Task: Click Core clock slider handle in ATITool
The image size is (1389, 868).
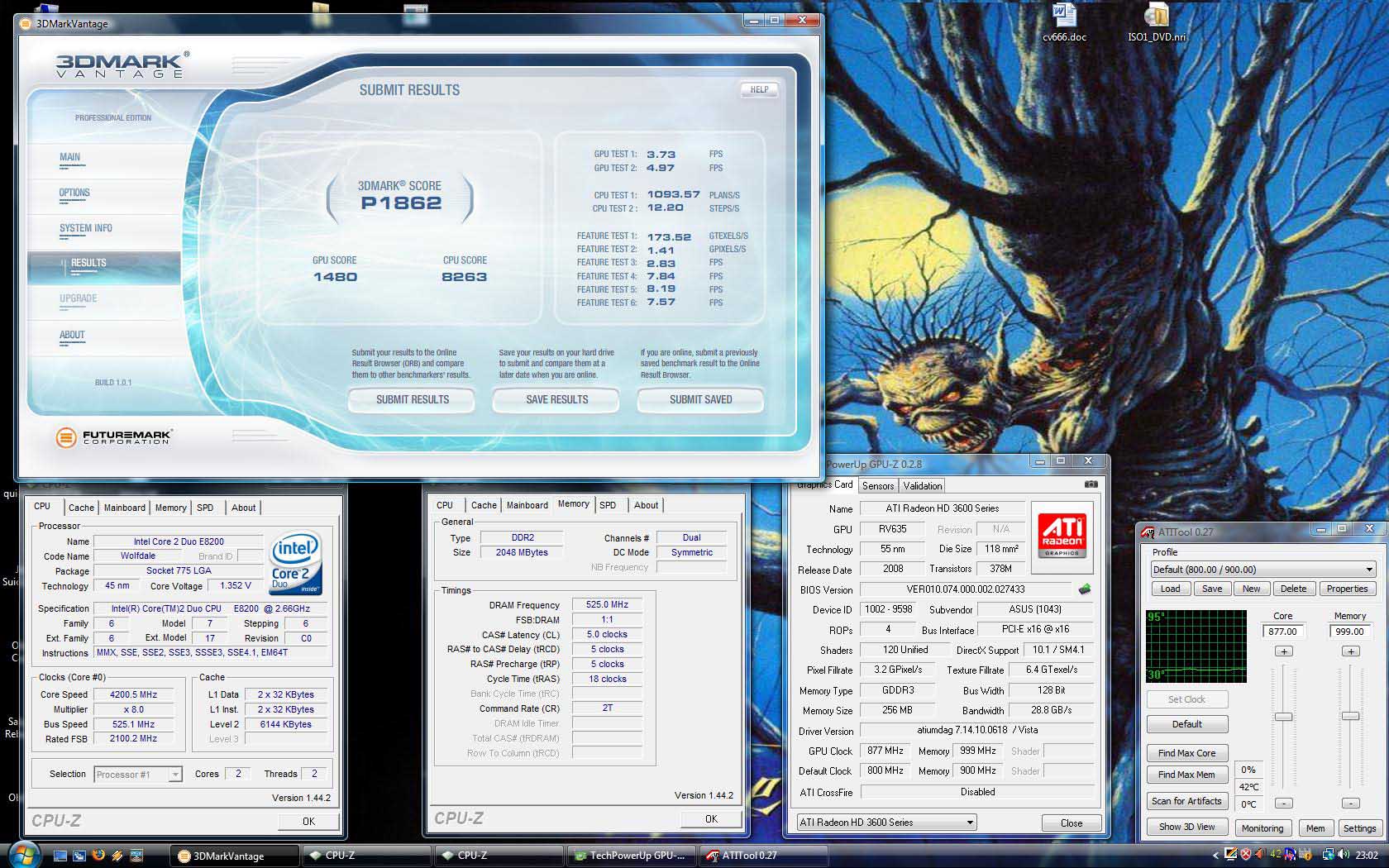Action: point(1283,716)
